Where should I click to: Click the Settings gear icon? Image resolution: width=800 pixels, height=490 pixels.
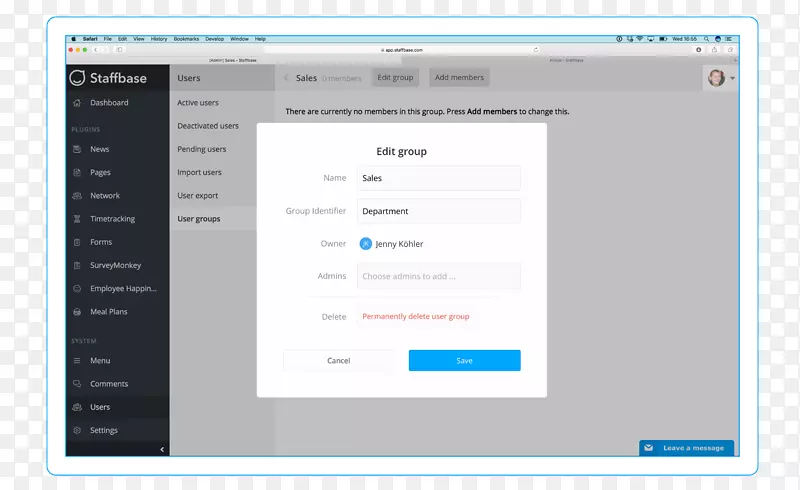click(77, 430)
